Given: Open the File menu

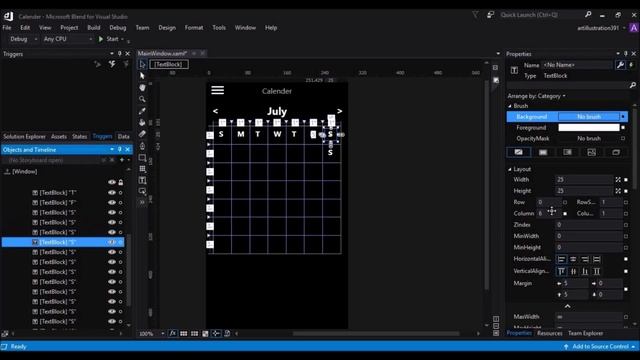Looking at the screenshot, I should [7, 28].
